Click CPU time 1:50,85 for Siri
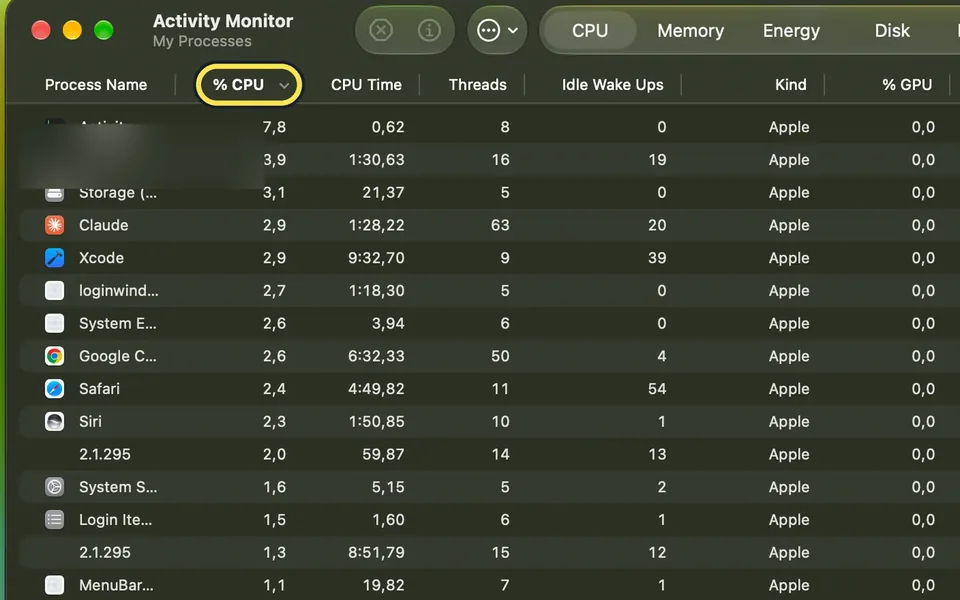 tap(377, 421)
